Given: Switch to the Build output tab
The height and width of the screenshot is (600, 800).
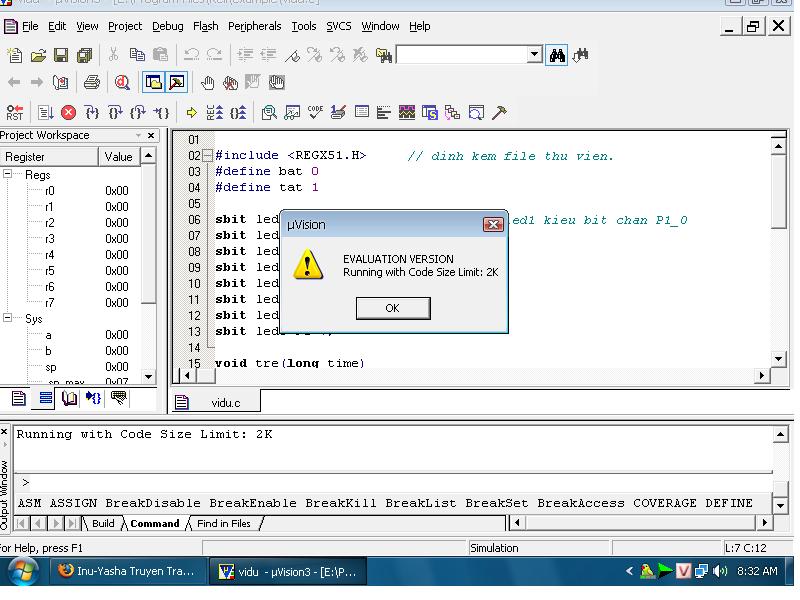Looking at the screenshot, I should 103,523.
